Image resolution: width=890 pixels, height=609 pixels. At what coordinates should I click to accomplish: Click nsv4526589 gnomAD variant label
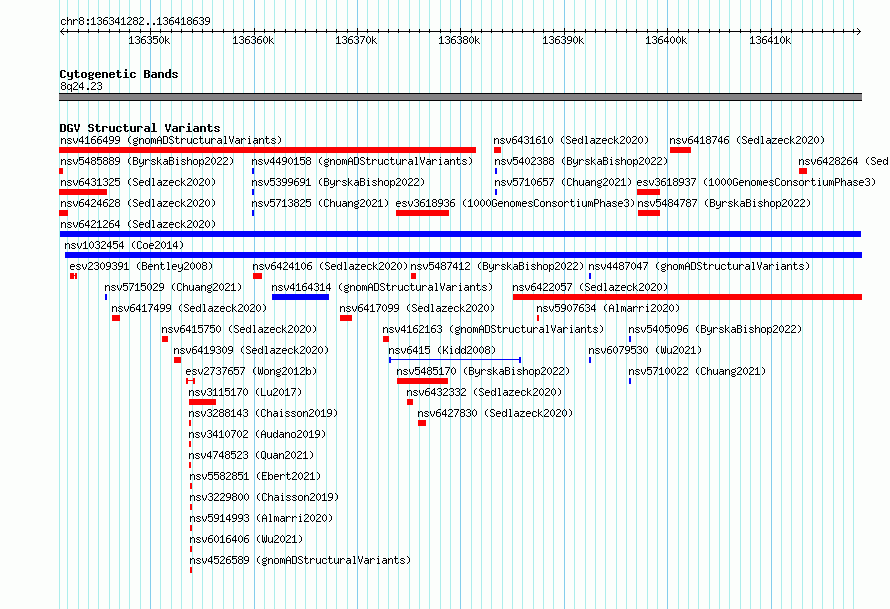(x=300, y=560)
